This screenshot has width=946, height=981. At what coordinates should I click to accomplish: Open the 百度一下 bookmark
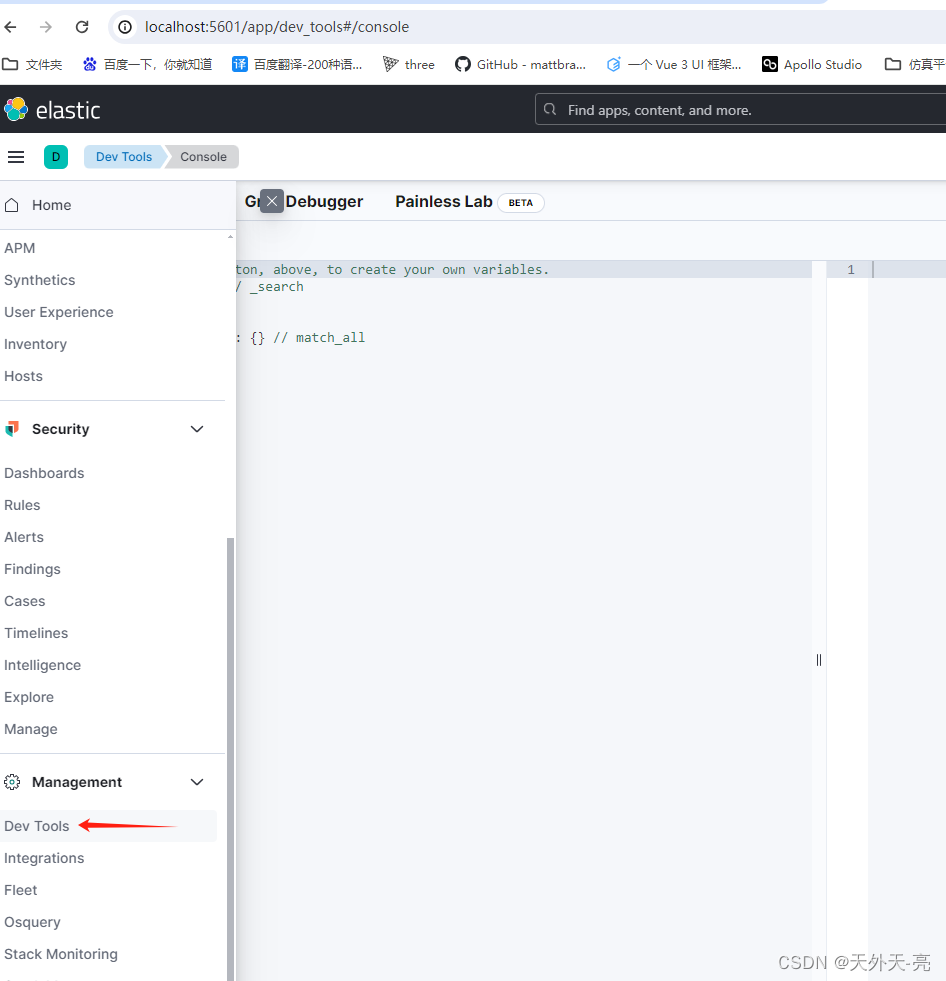tap(148, 64)
